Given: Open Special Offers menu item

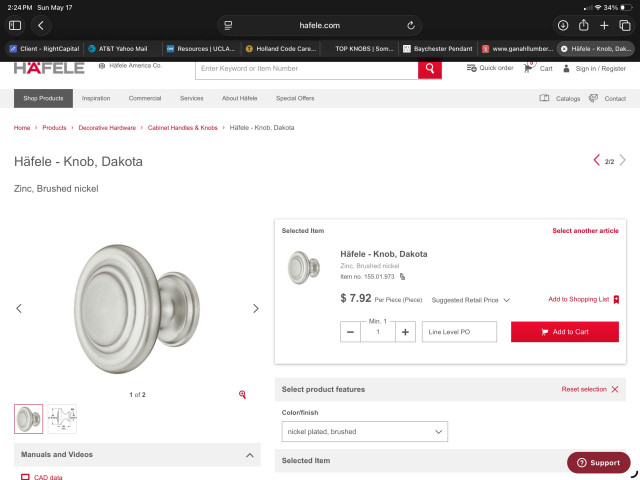Looking at the screenshot, I should 295,98.
